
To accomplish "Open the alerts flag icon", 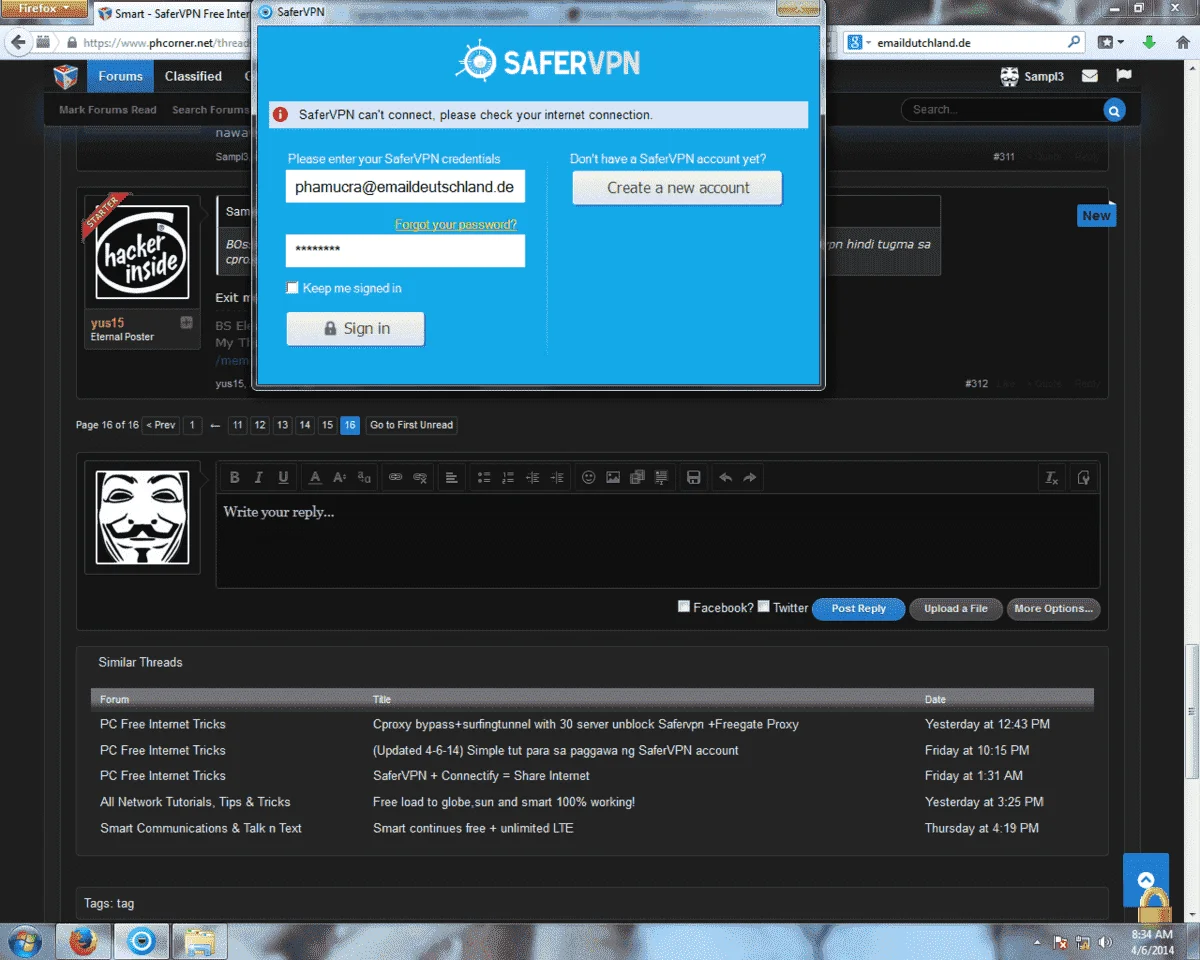I will [x=1124, y=76].
